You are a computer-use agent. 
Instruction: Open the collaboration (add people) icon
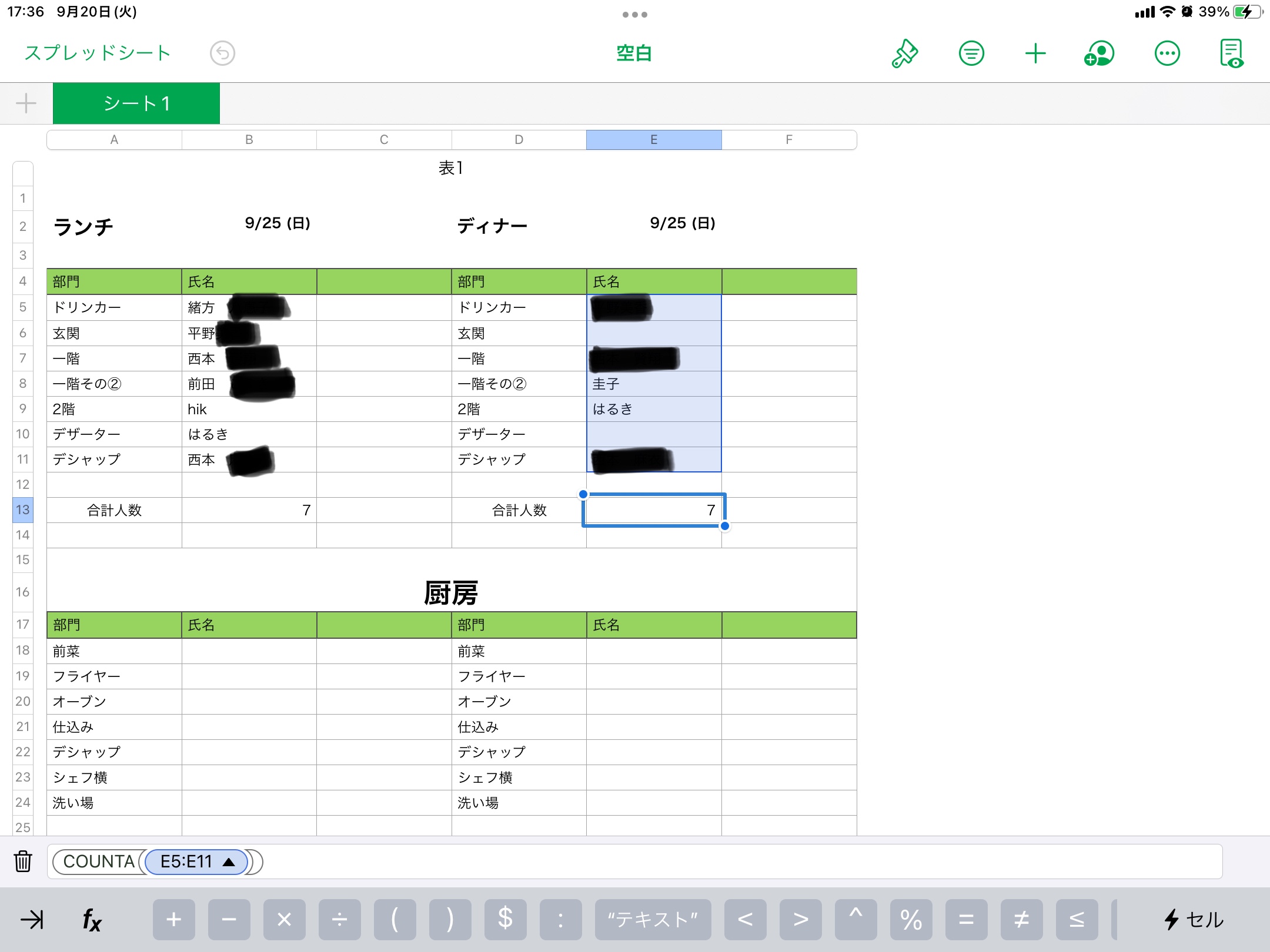tap(1100, 53)
